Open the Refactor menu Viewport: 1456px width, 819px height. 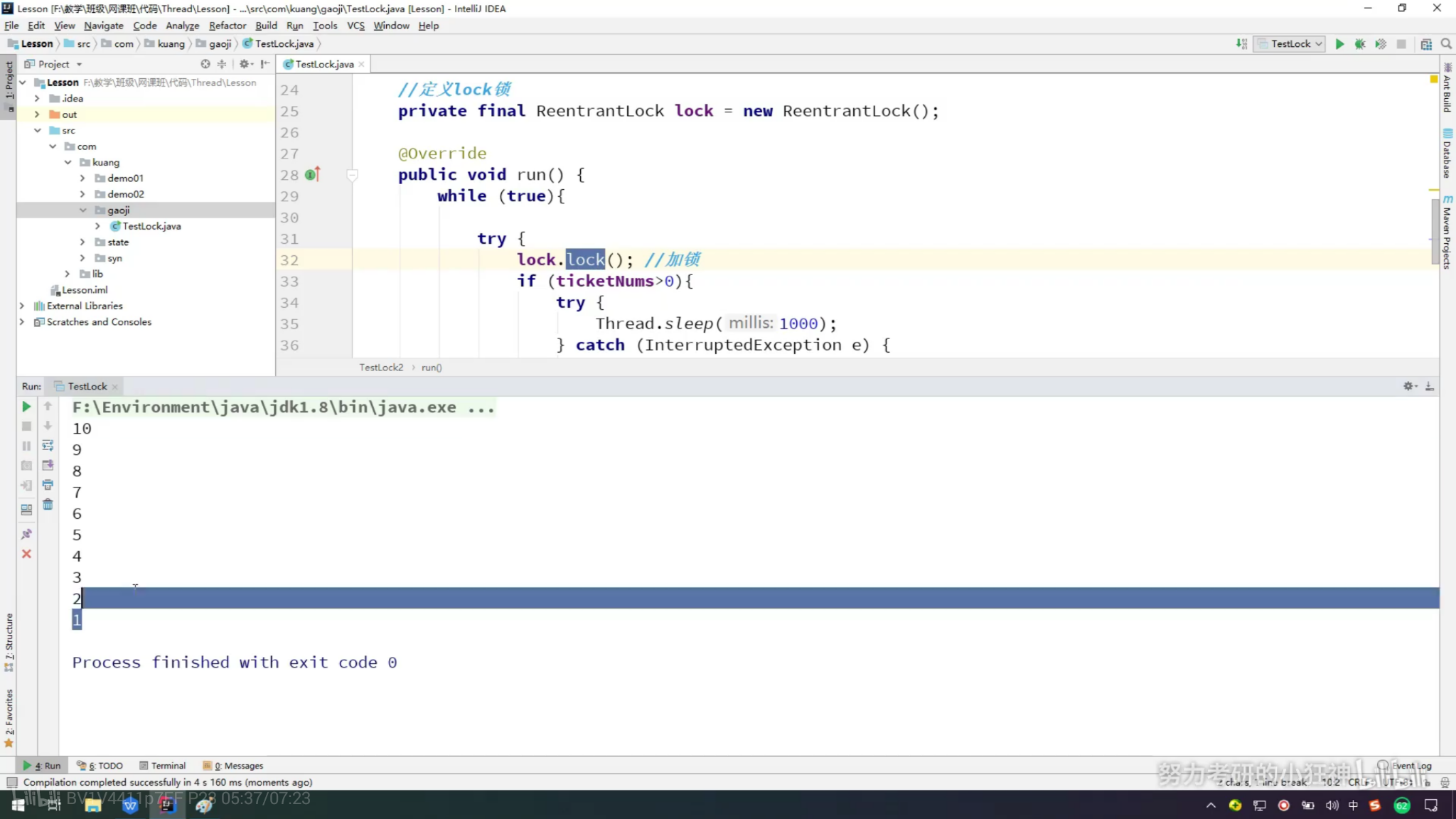227,26
